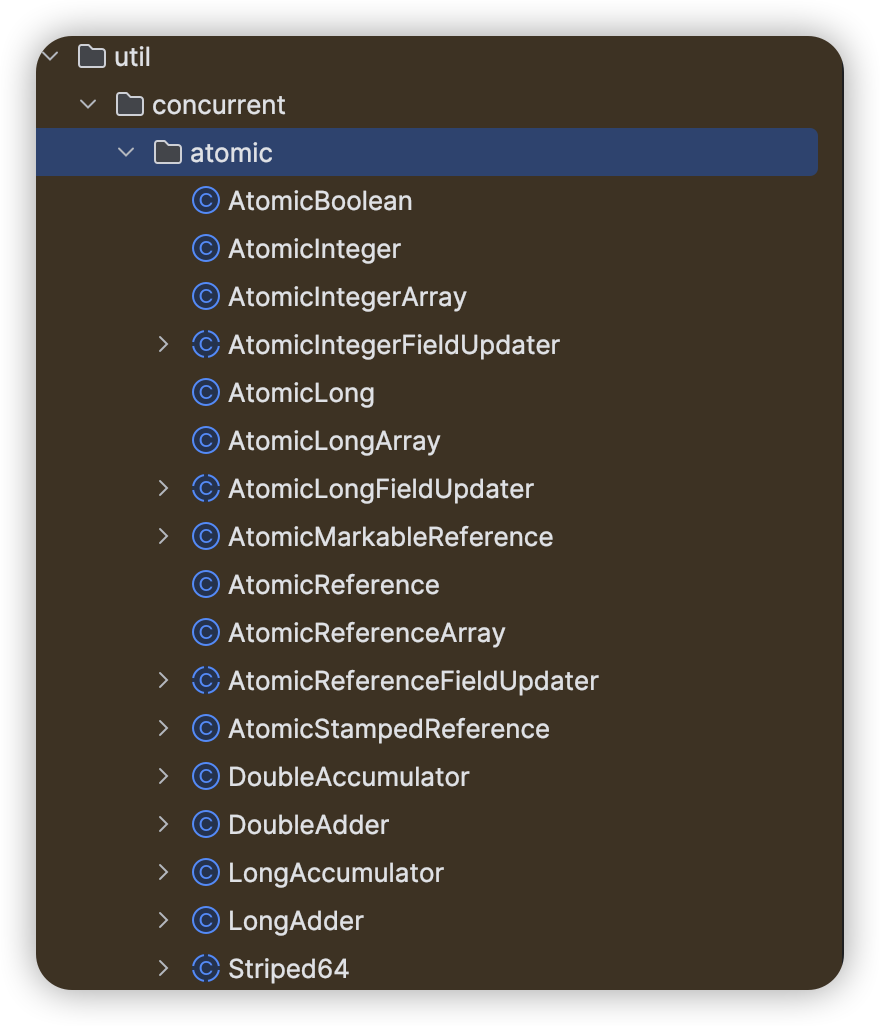Expand AtomicLongFieldUpdater node

[164, 488]
